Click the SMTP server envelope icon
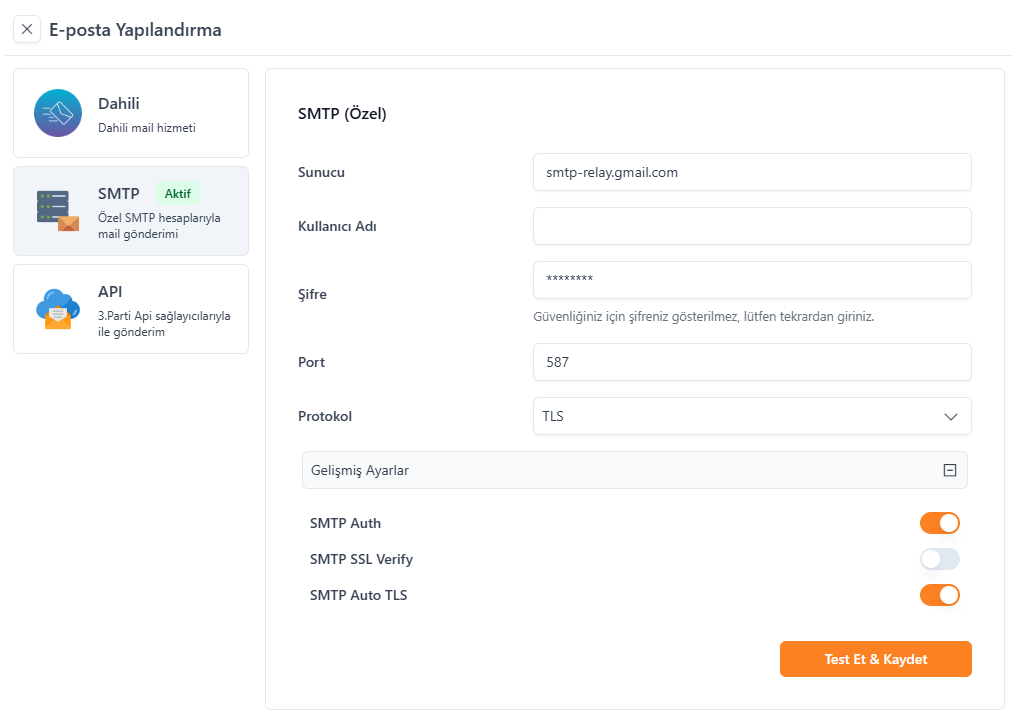 (57, 211)
